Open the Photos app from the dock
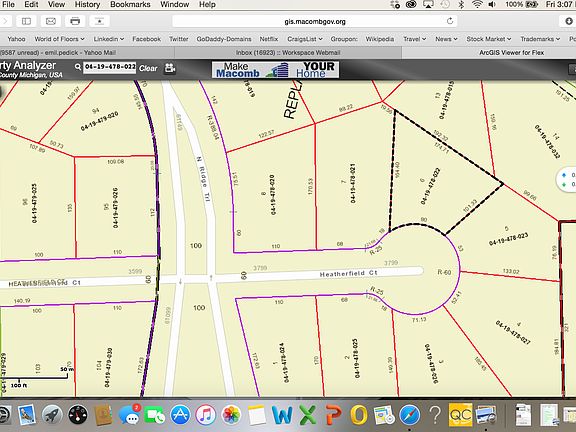Image resolution: width=576 pixels, height=432 pixels. (x=231, y=415)
